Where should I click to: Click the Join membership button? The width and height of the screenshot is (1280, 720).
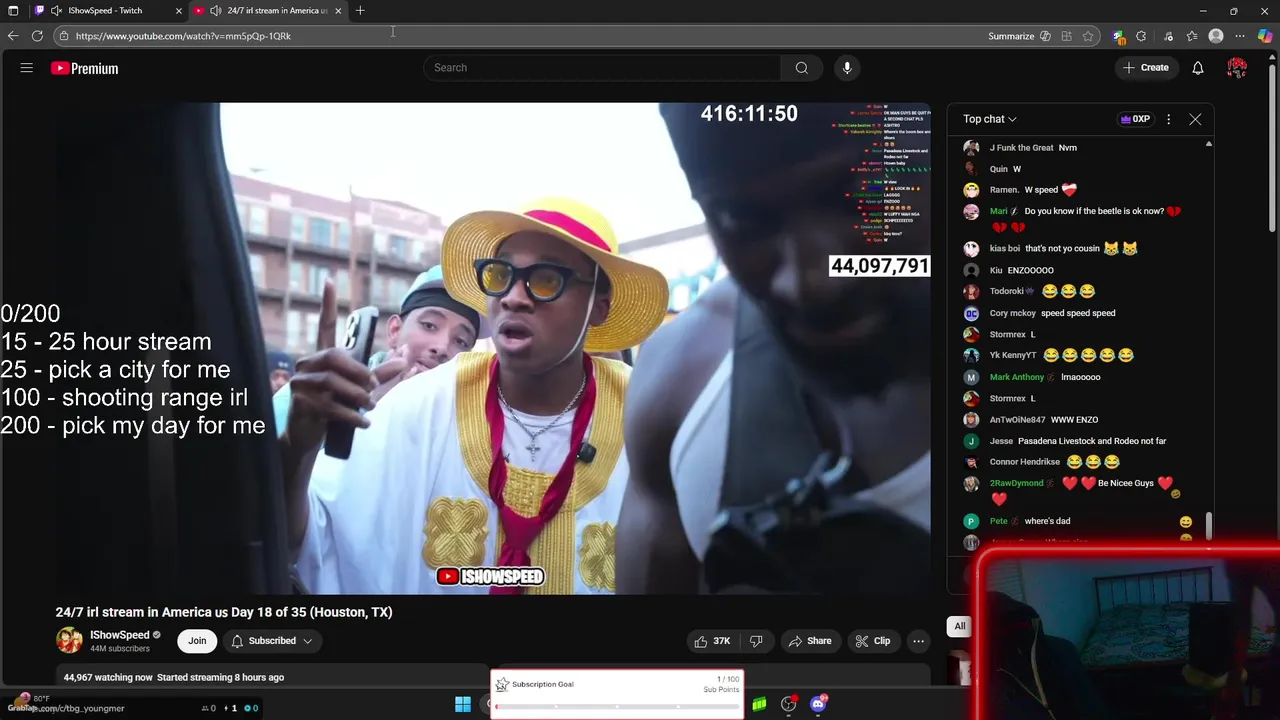point(197,641)
